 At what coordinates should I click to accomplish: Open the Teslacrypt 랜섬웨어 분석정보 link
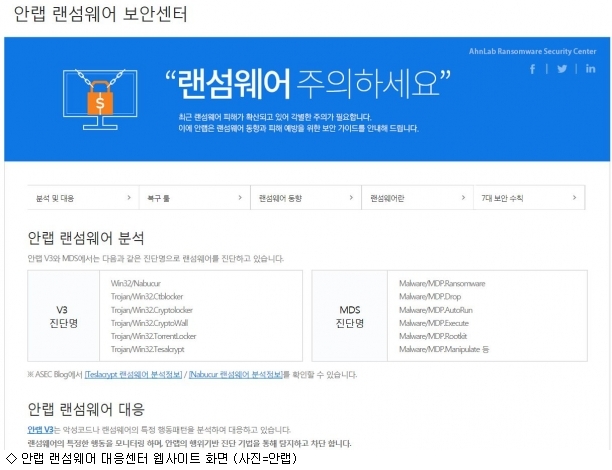[133, 375]
